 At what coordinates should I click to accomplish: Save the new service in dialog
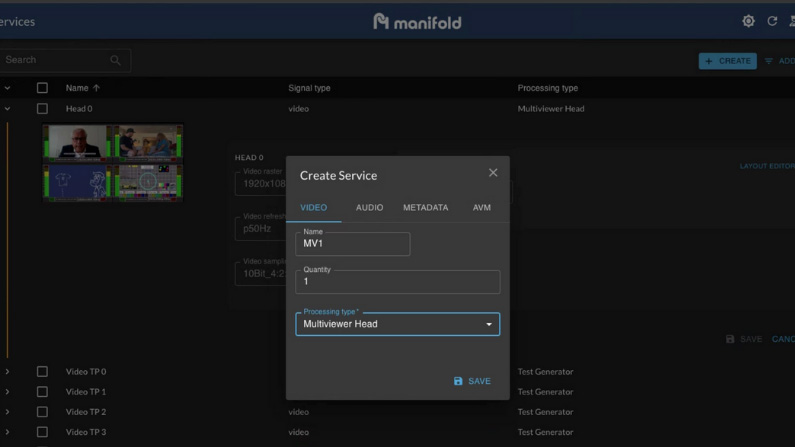[x=472, y=381]
